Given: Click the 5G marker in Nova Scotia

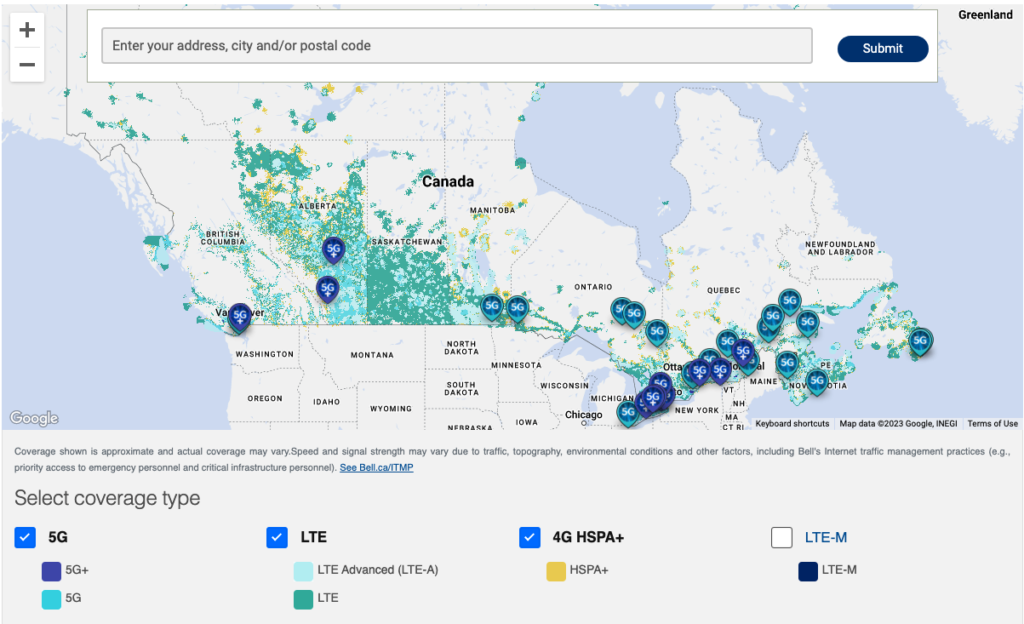Looking at the screenshot, I should (x=817, y=380).
